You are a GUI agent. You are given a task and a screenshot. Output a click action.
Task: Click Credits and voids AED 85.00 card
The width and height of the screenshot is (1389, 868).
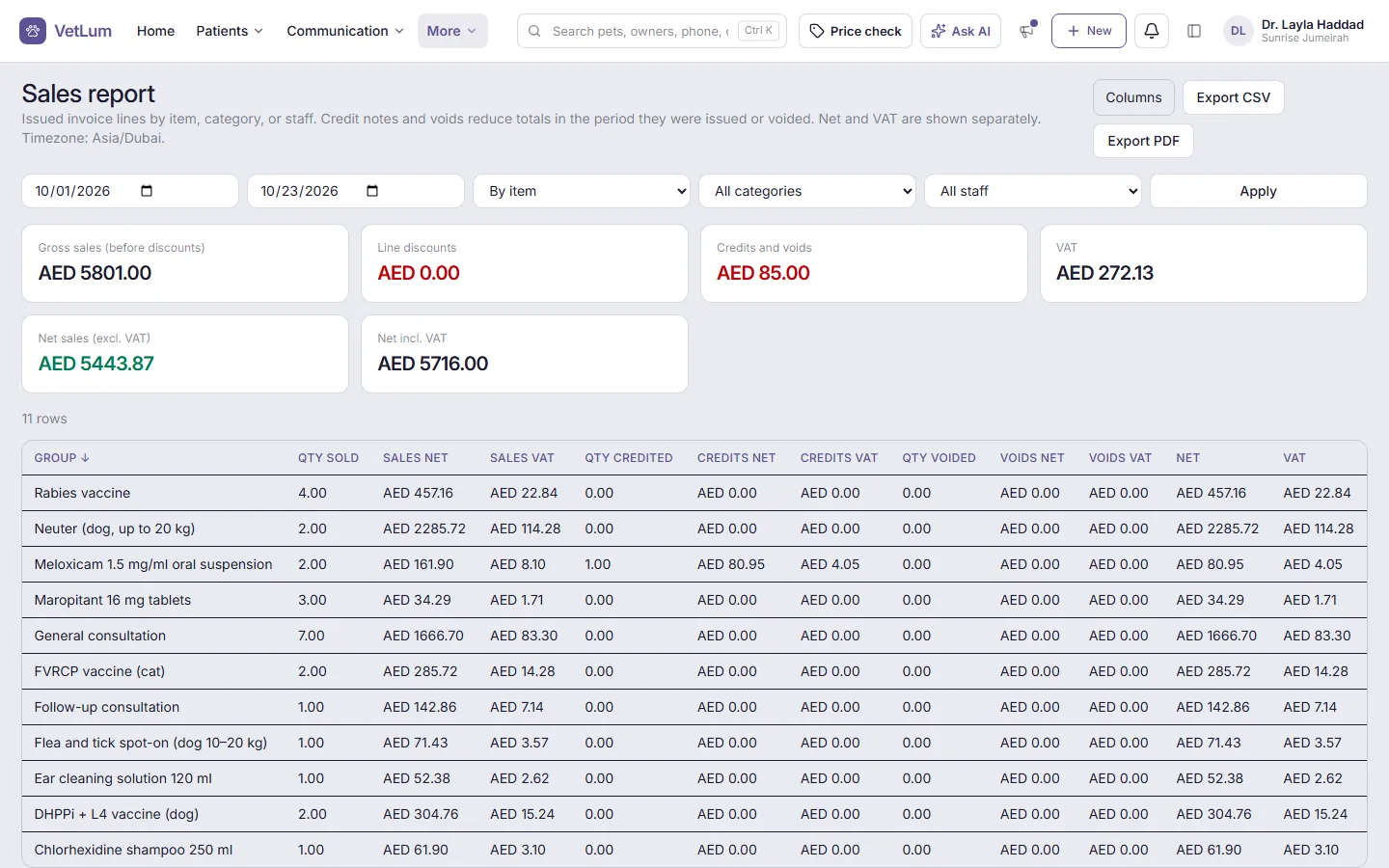pyautogui.click(x=864, y=263)
